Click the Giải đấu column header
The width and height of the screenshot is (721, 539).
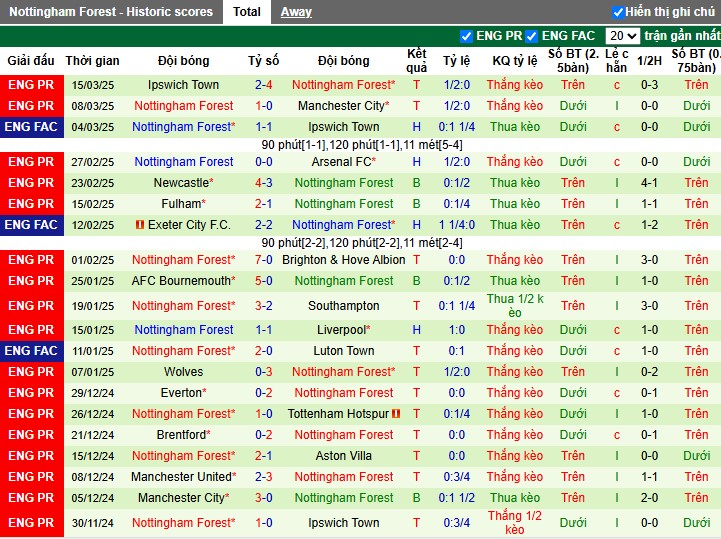pos(31,61)
